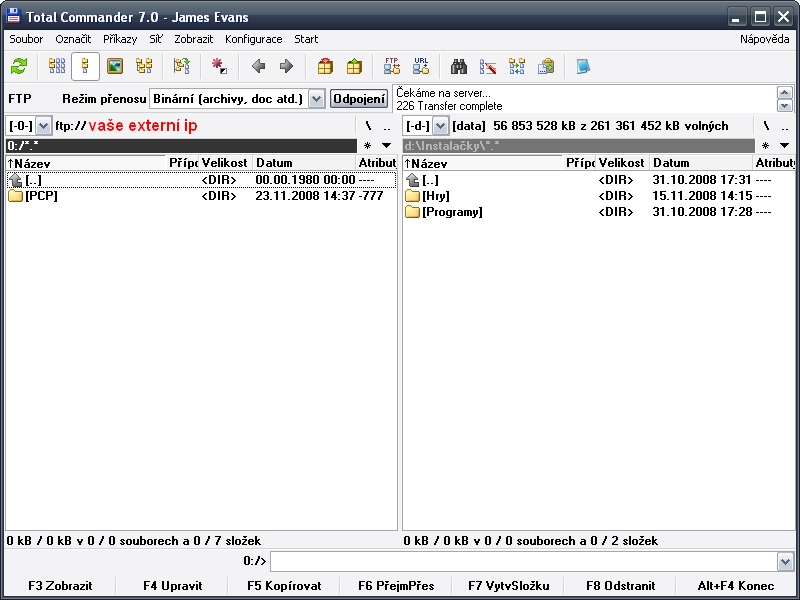The height and width of the screenshot is (600, 800).
Task: Go forward with the right arrow icon
Action: (x=286, y=66)
